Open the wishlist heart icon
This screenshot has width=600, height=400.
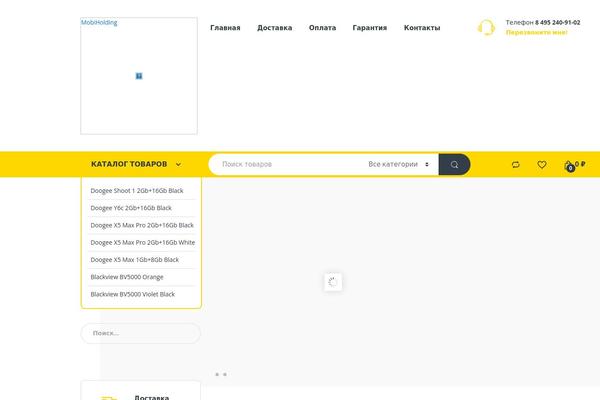(x=541, y=165)
